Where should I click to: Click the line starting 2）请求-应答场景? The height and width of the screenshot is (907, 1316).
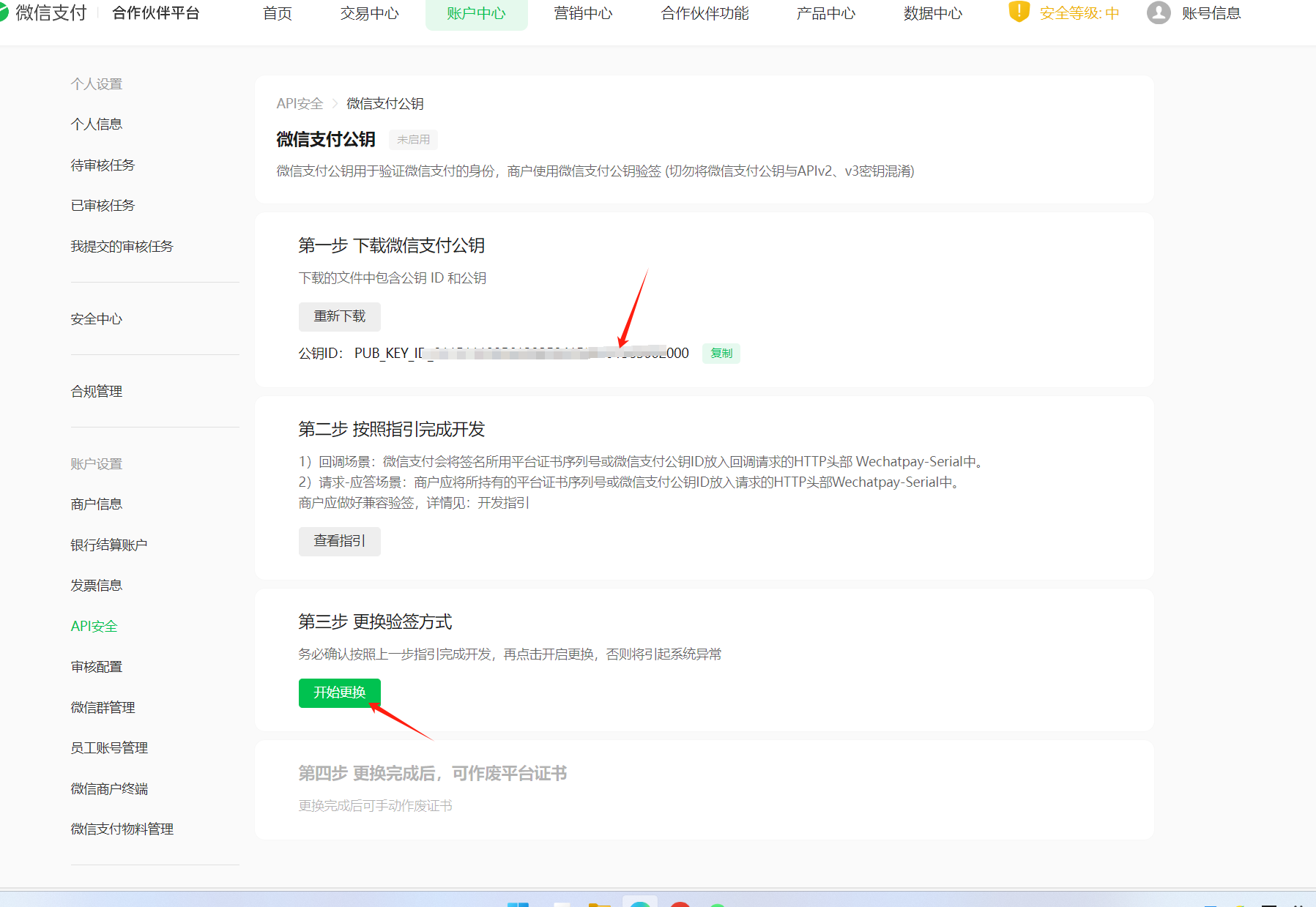click(x=631, y=482)
